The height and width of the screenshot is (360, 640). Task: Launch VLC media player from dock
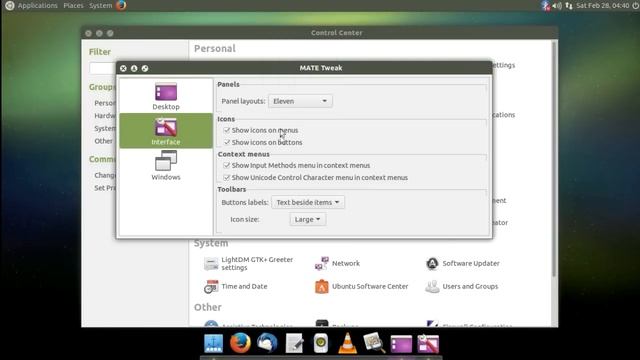347,343
